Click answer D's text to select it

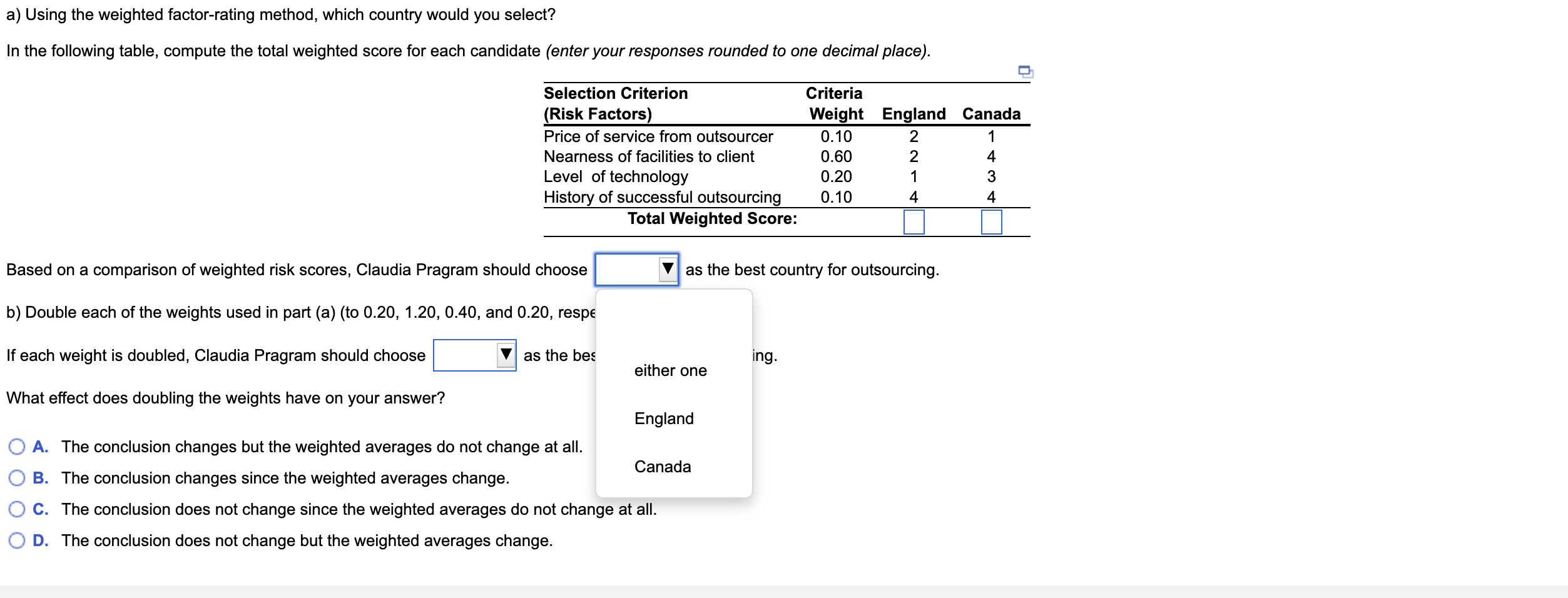click(307, 540)
